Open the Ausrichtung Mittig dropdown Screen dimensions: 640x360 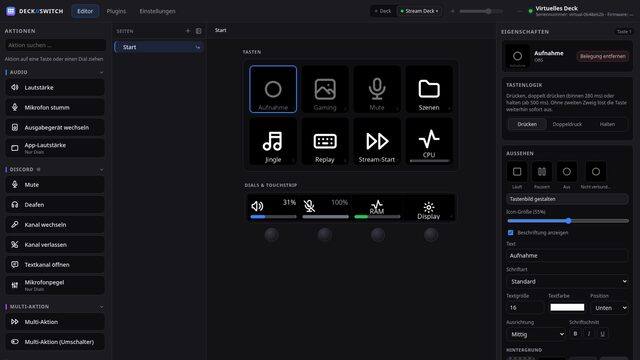(536, 334)
